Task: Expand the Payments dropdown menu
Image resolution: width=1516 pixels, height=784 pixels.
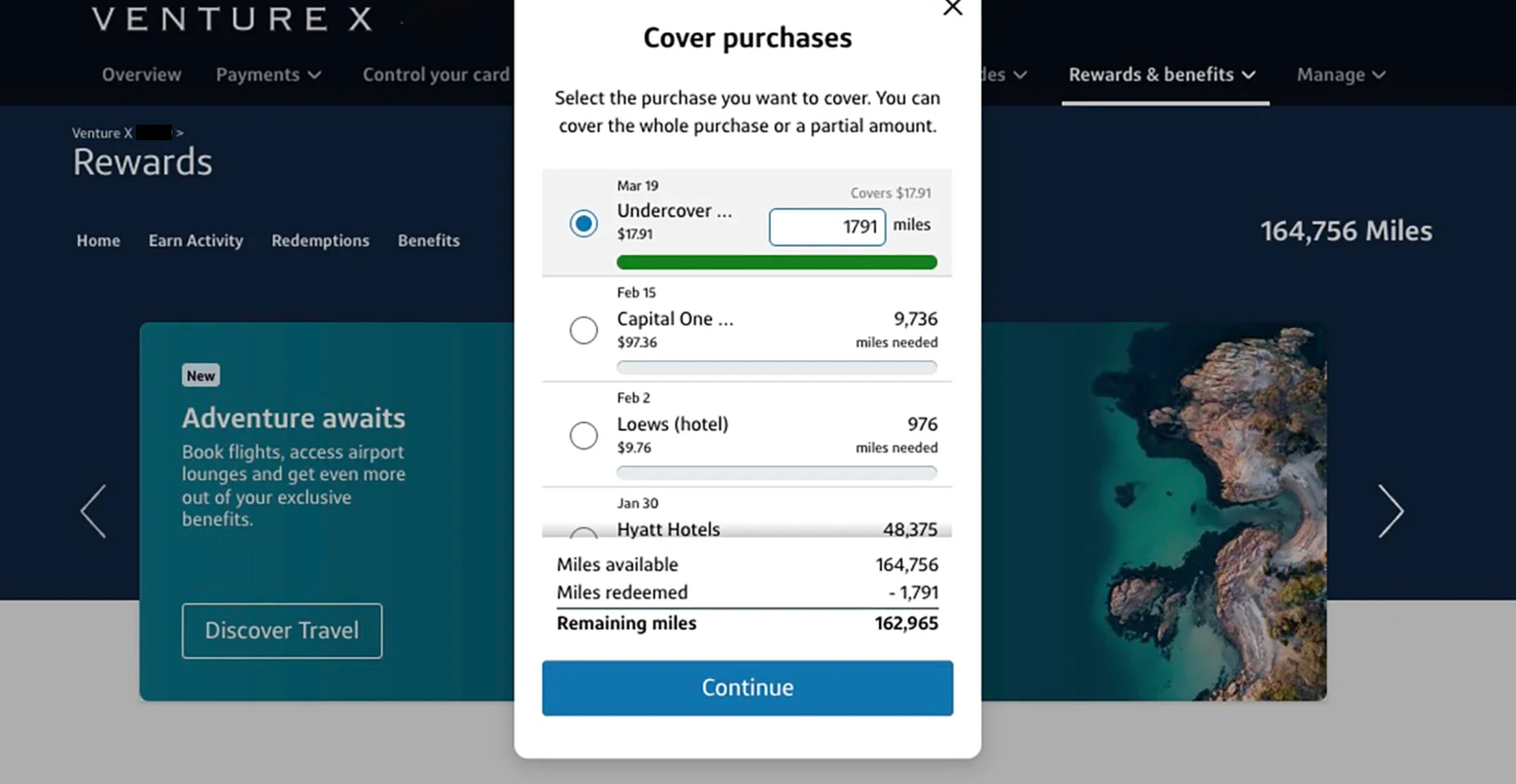Action: pyautogui.click(x=268, y=75)
